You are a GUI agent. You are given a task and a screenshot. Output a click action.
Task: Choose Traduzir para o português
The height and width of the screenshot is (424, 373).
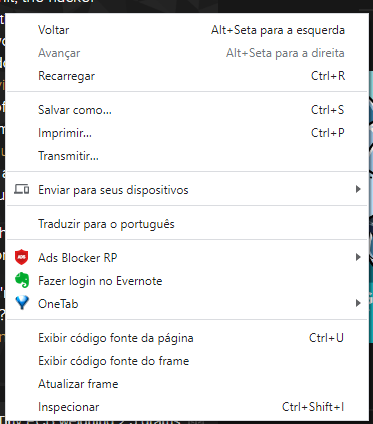pos(187,224)
